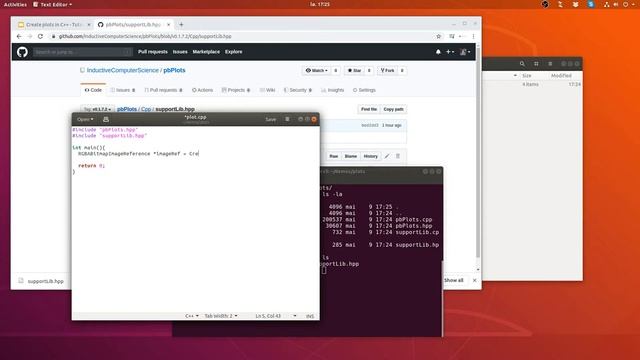This screenshot has width=640, height=360.
Task: Open InductiveComputerScience owner link
Action: (x=122, y=70)
